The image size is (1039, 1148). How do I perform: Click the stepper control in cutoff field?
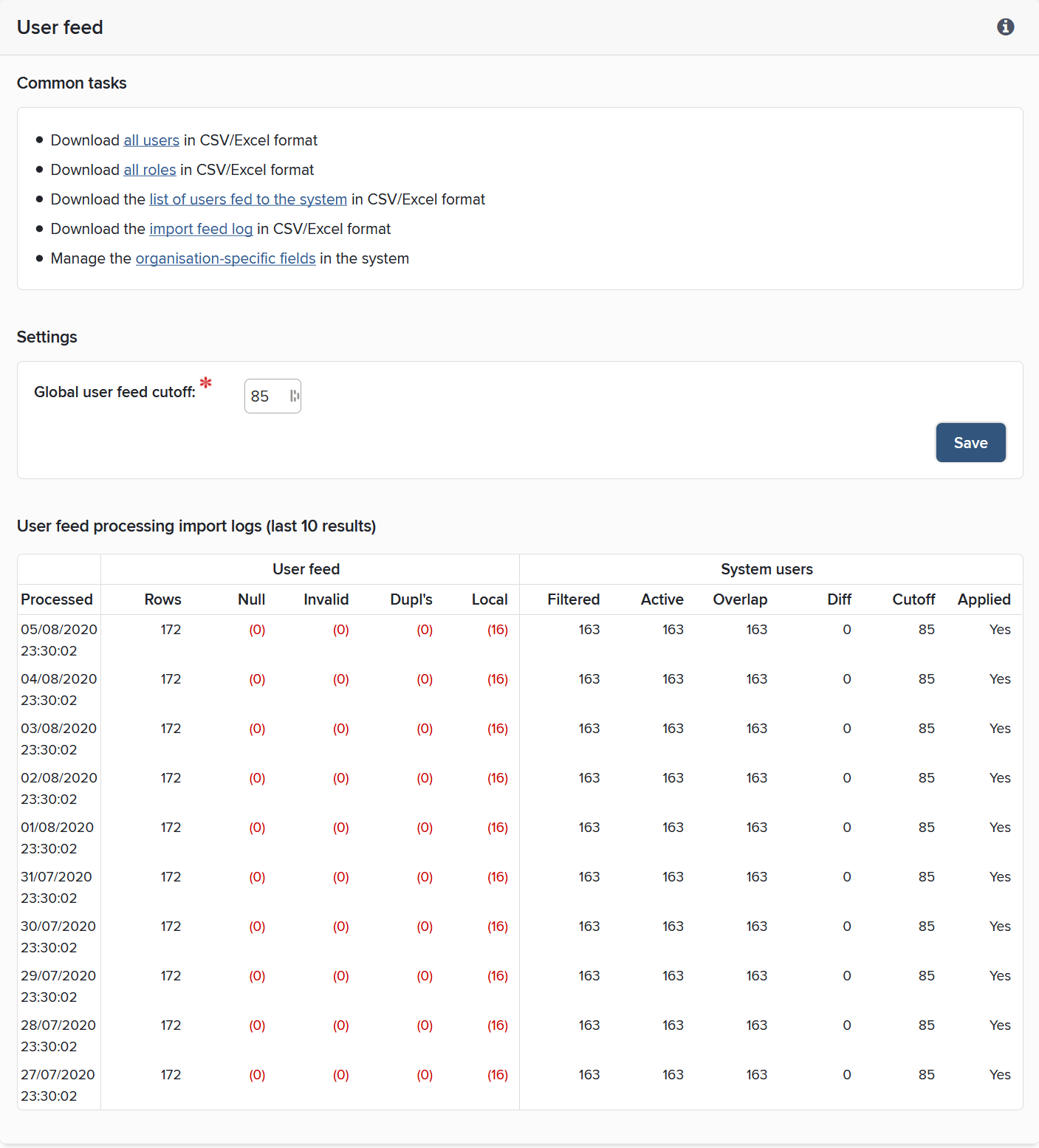pos(295,396)
